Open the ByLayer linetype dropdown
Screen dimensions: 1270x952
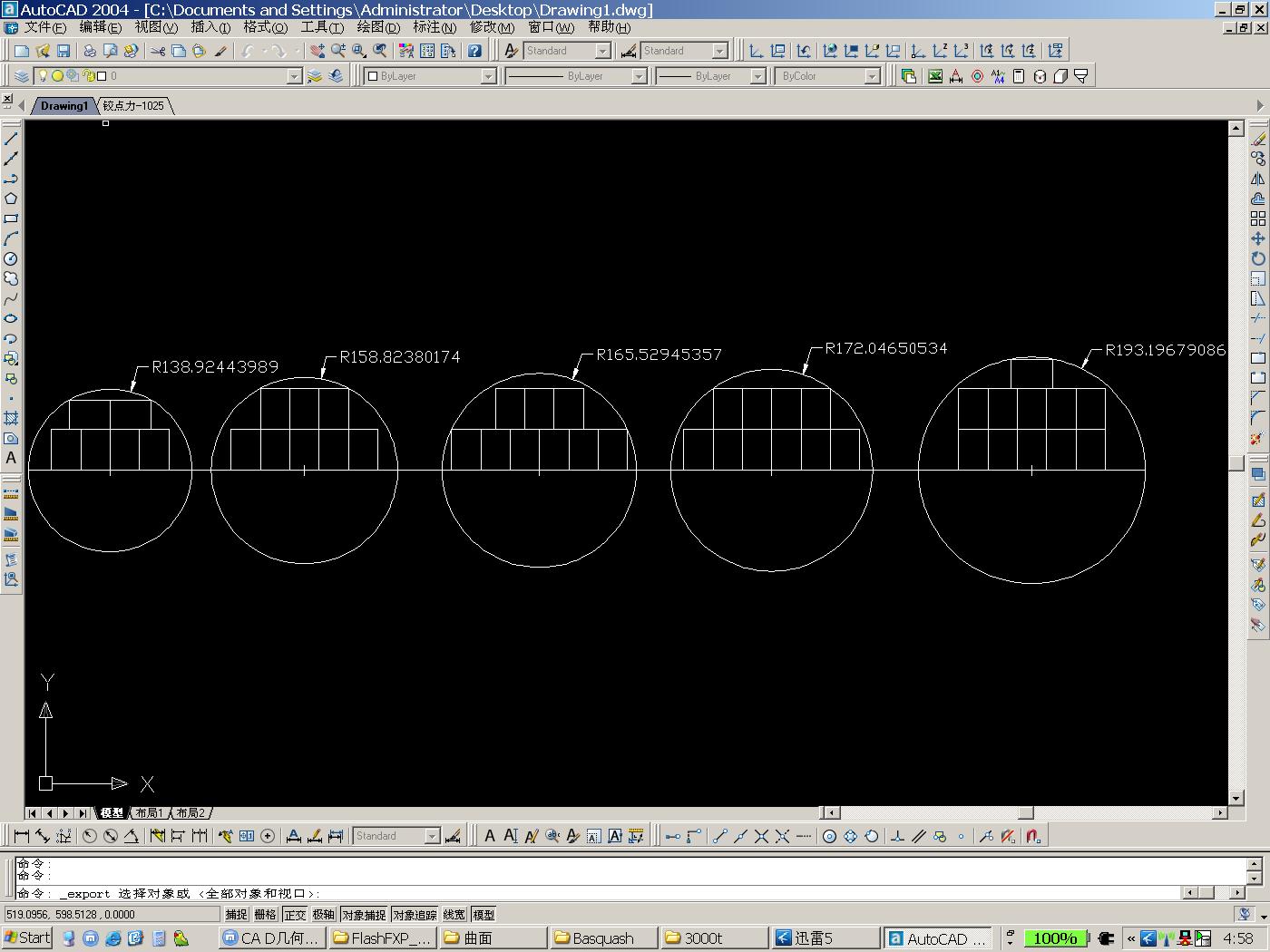(639, 76)
